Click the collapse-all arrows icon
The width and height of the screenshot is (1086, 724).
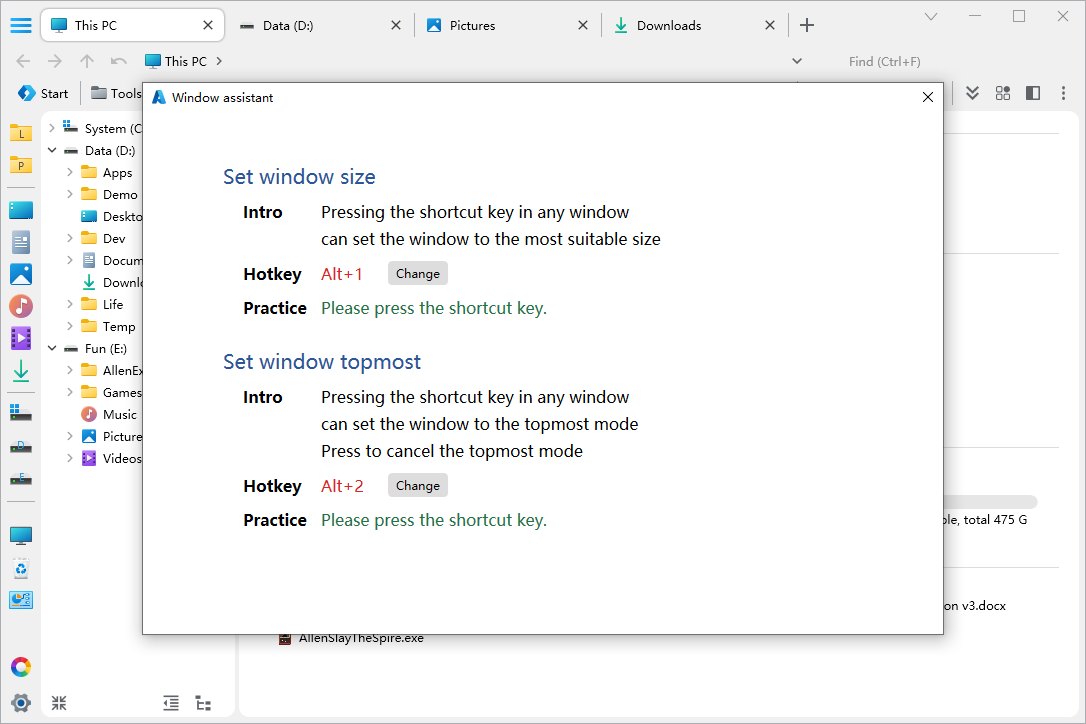pos(59,703)
